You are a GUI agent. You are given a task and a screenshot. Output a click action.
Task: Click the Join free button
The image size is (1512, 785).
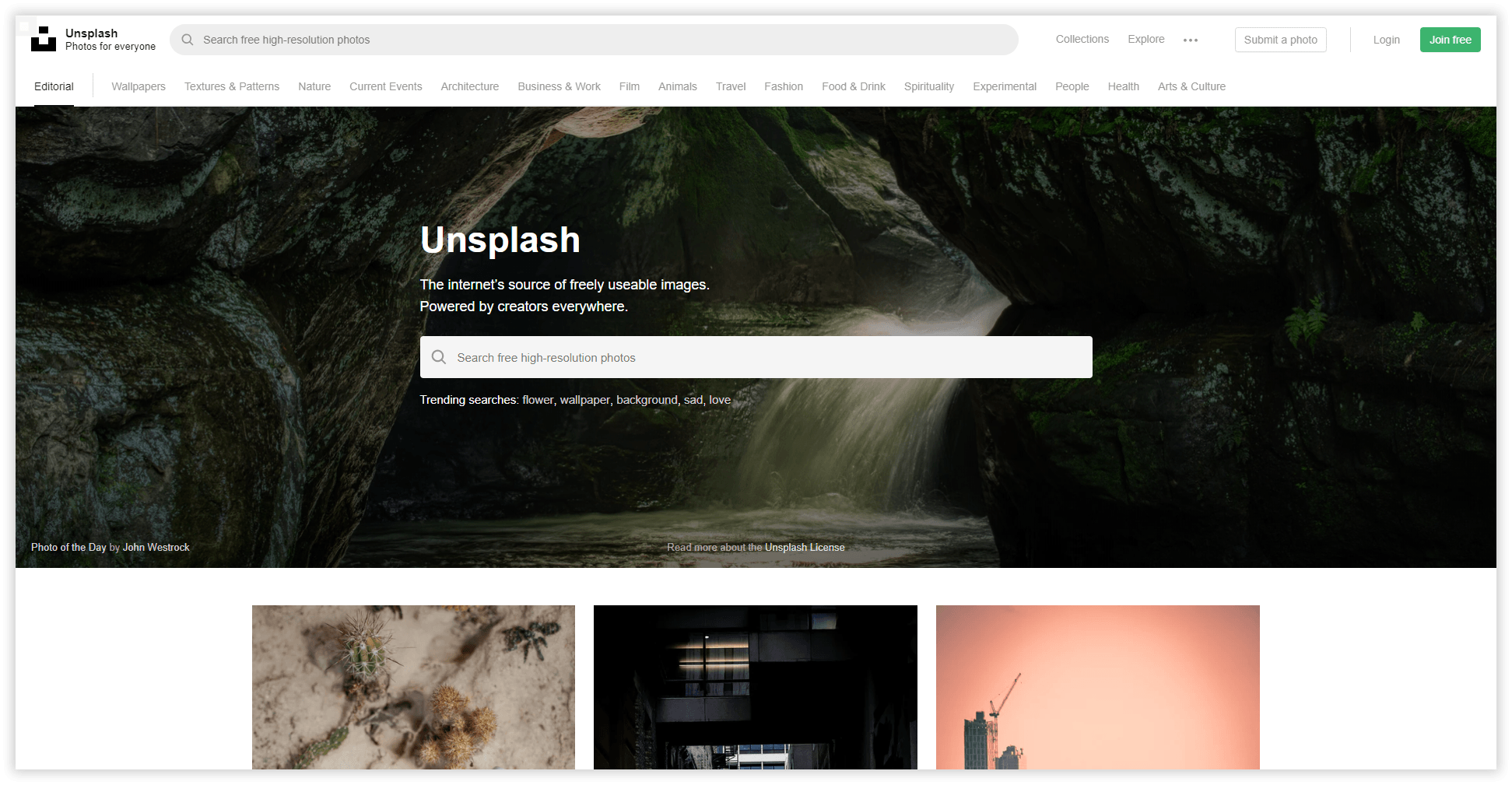click(1450, 40)
